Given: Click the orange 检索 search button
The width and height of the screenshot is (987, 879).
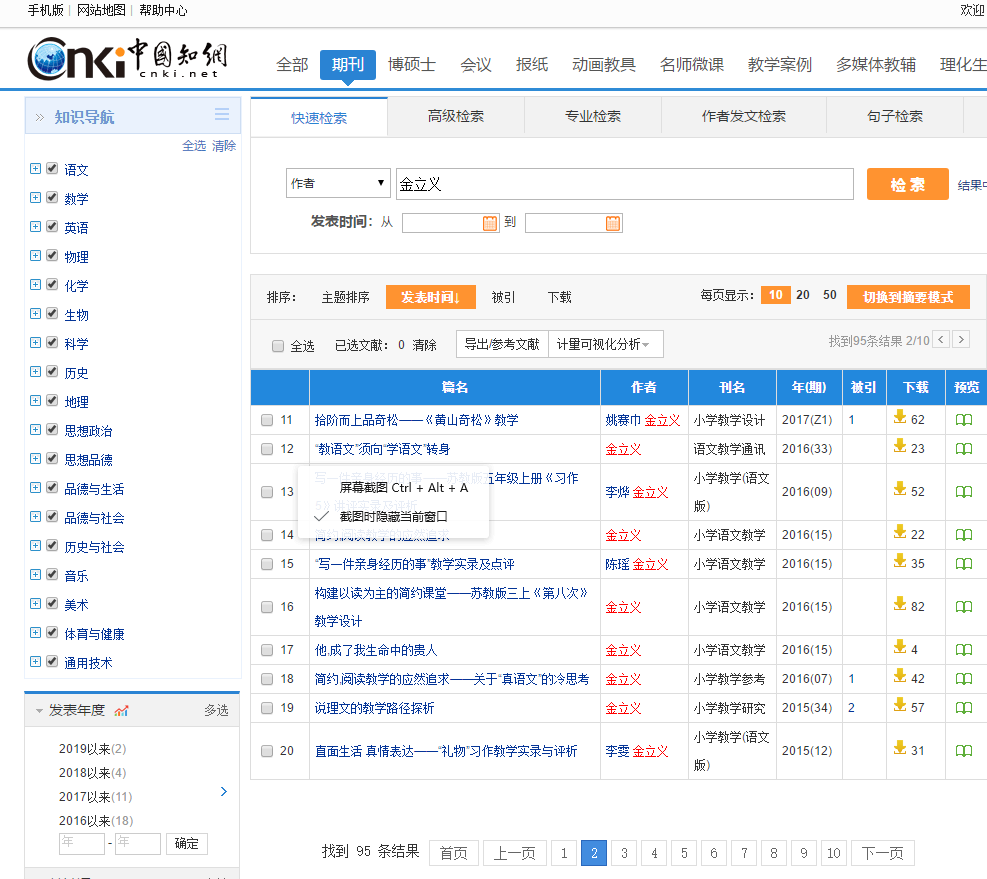Looking at the screenshot, I should coord(907,184).
